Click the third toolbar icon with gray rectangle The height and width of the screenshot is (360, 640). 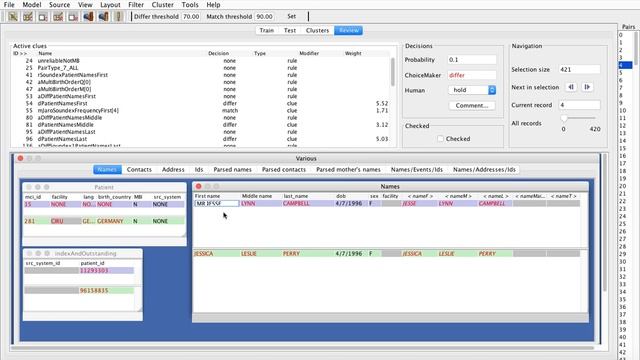coord(43,17)
